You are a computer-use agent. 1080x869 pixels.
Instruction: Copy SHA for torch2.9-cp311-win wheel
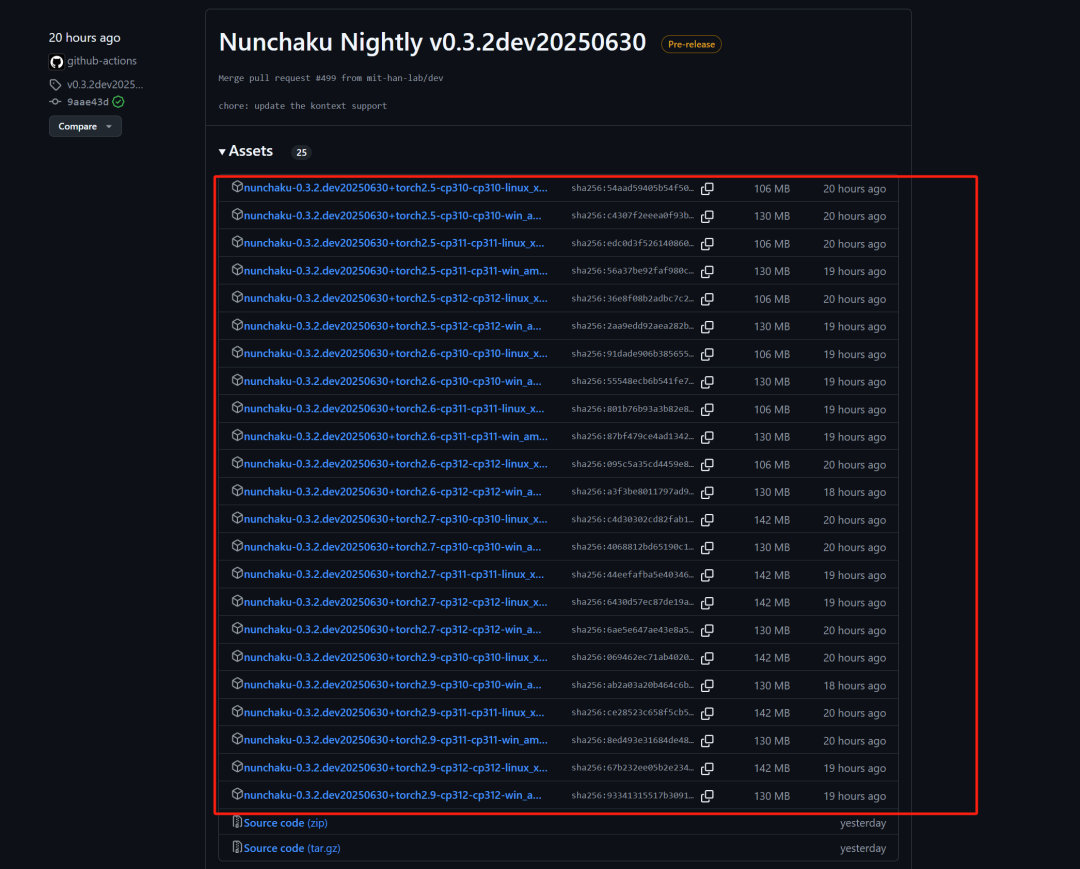tap(707, 741)
